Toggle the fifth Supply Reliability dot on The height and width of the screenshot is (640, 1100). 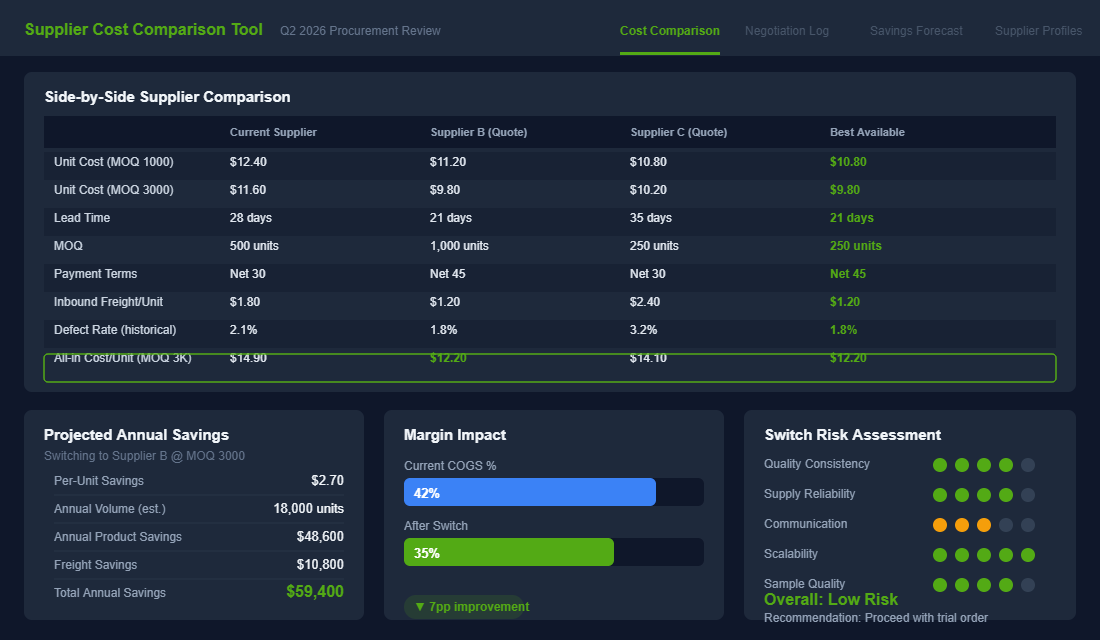1028,494
